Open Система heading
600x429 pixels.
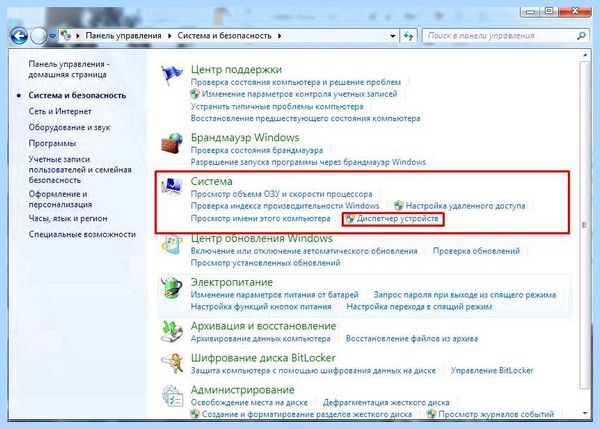pyautogui.click(x=211, y=181)
